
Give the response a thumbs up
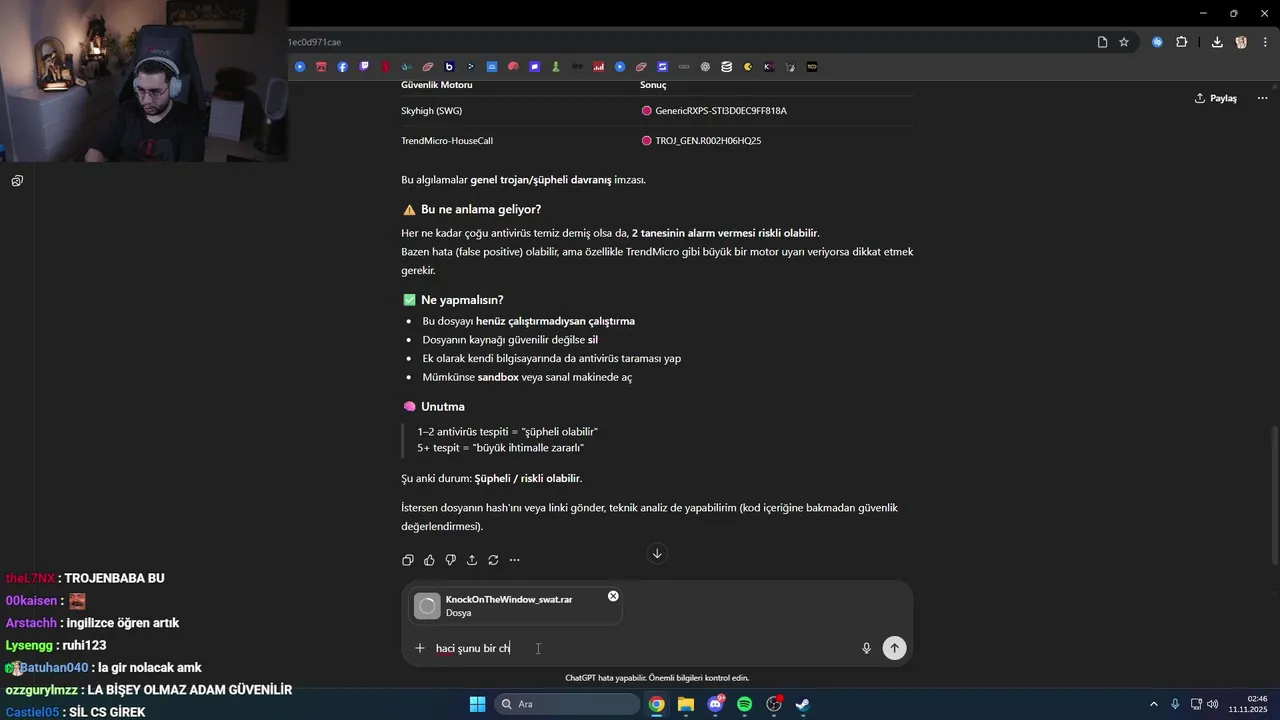click(429, 560)
